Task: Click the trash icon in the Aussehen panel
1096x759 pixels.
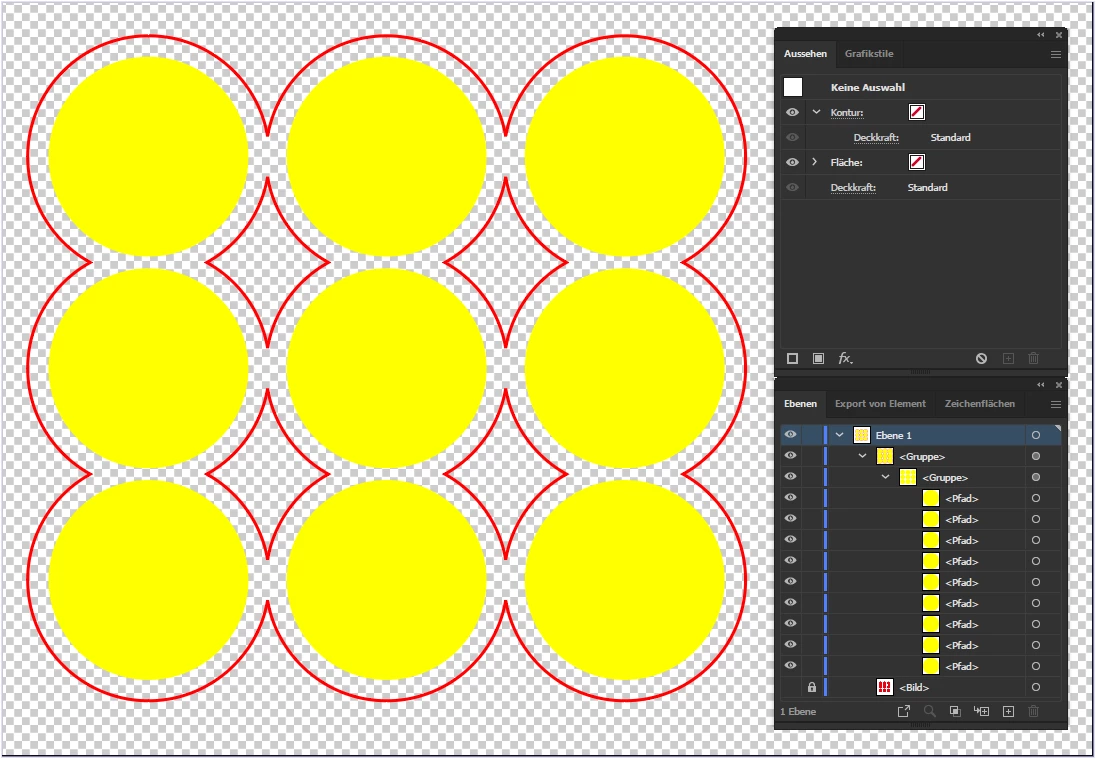Action: coord(1034,359)
